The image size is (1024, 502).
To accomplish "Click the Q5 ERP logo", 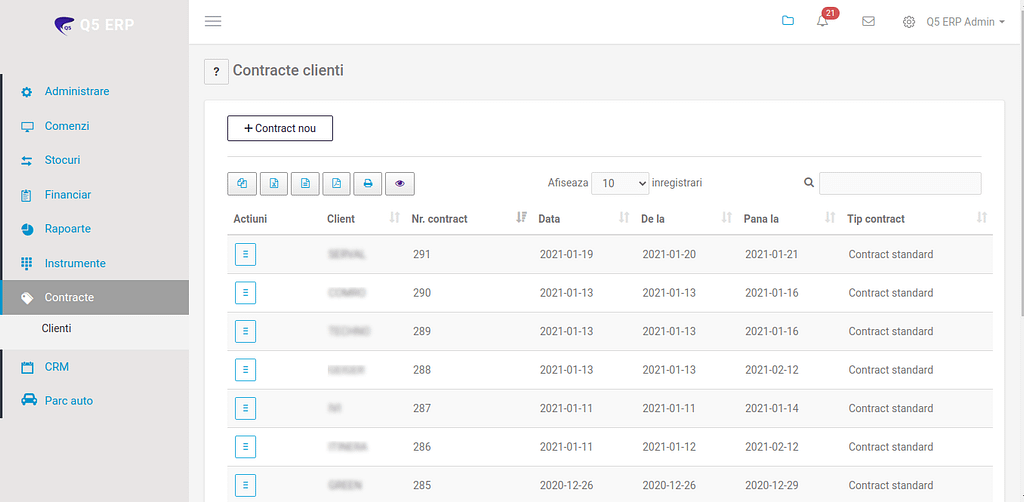I will pyautogui.click(x=95, y=25).
